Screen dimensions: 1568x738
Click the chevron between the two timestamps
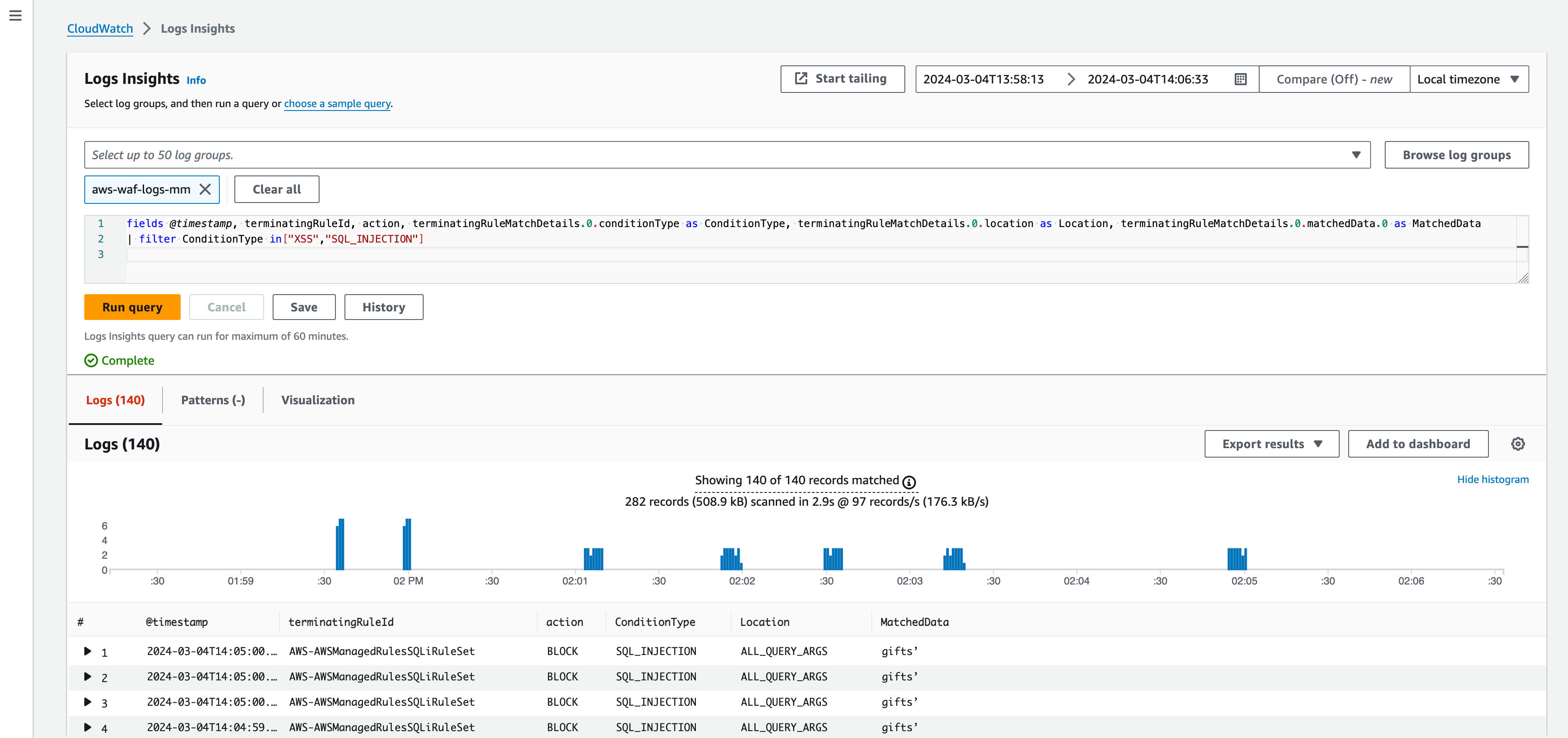[1071, 79]
